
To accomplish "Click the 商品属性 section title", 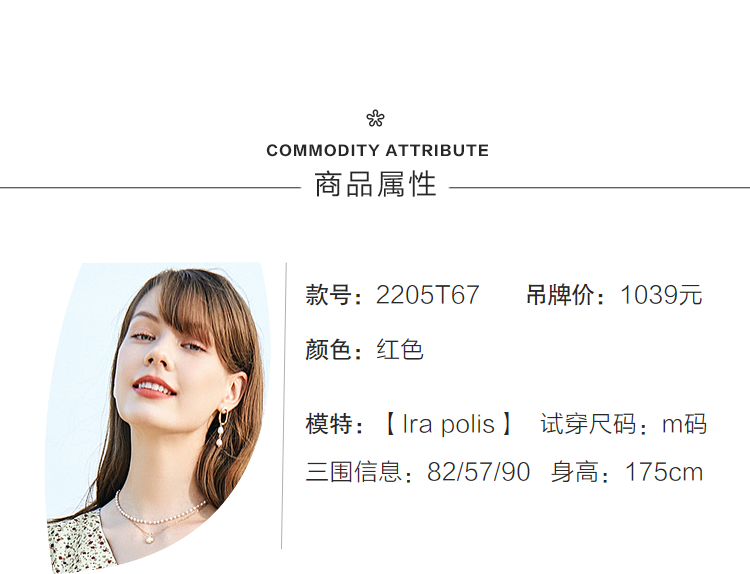I will [x=375, y=186].
